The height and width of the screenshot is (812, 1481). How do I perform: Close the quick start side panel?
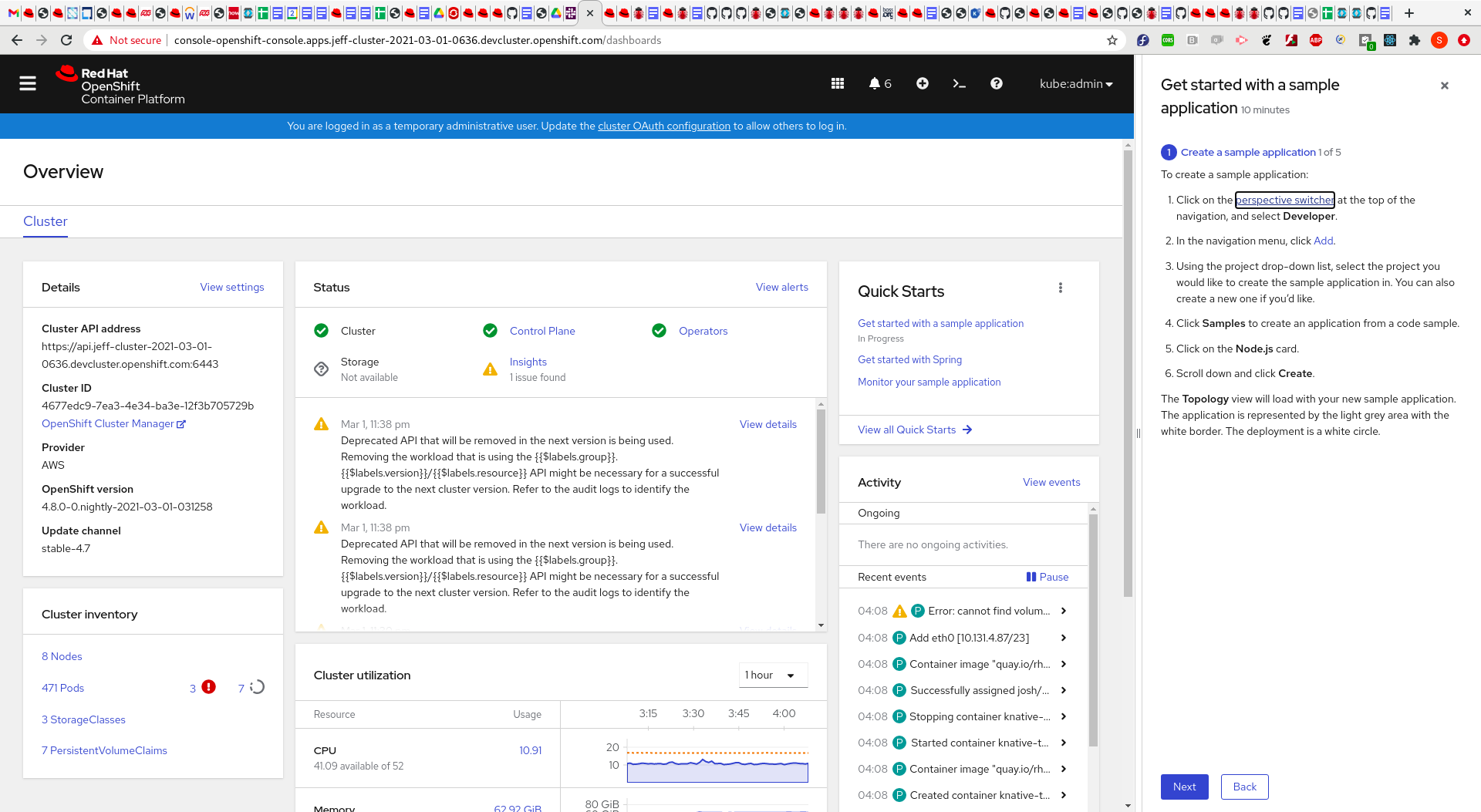point(1445,86)
